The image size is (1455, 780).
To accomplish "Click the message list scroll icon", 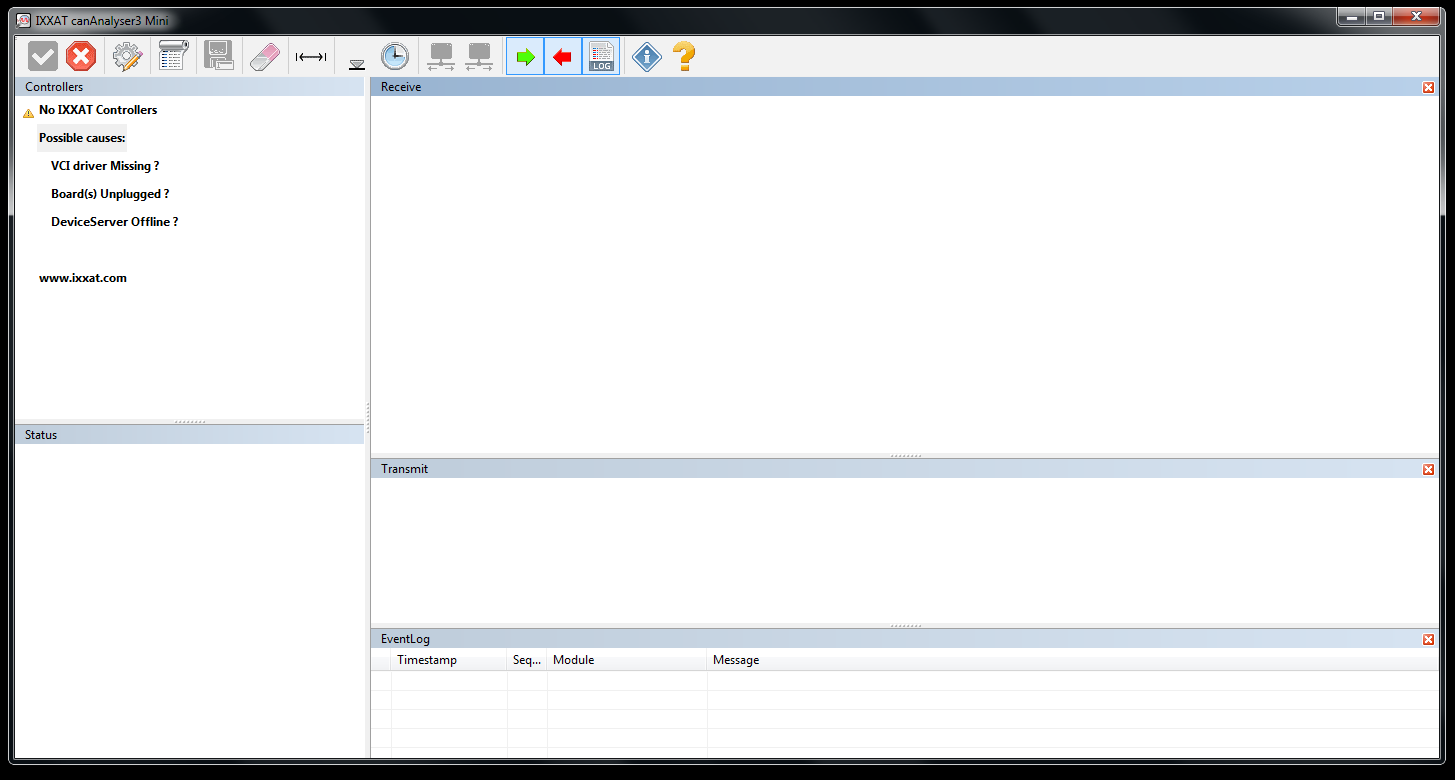I will [174, 57].
